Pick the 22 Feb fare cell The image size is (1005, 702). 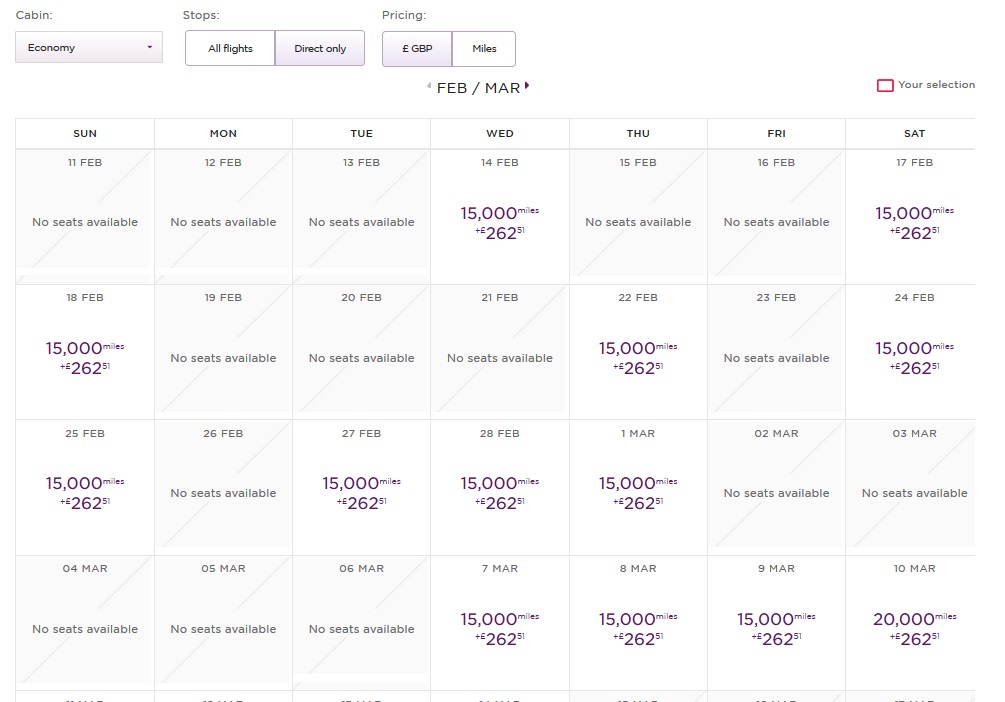click(x=638, y=357)
